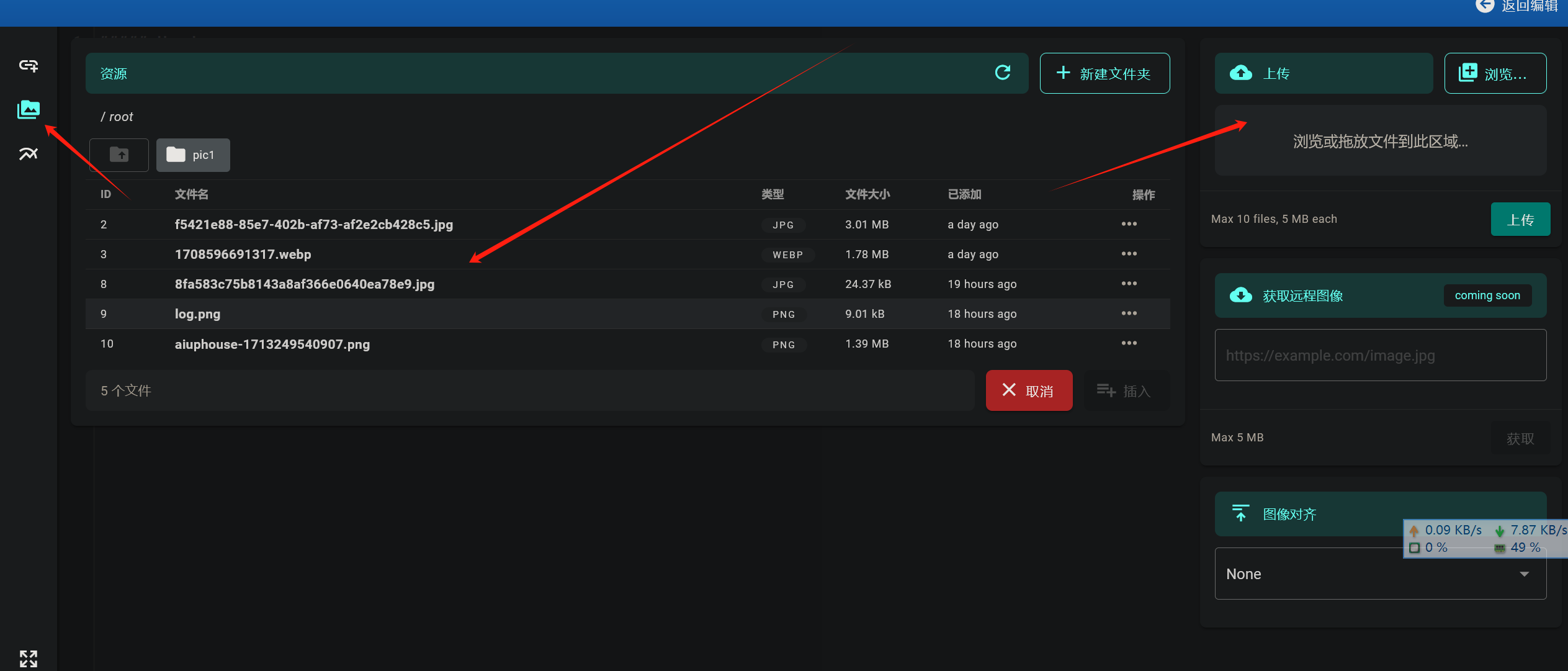Image resolution: width=1568 pixels, height=671 pixels.
Task: Select the row 8fa583c75b8143a8af366e0640ea78e9.jpg
Action: point(304,284)
